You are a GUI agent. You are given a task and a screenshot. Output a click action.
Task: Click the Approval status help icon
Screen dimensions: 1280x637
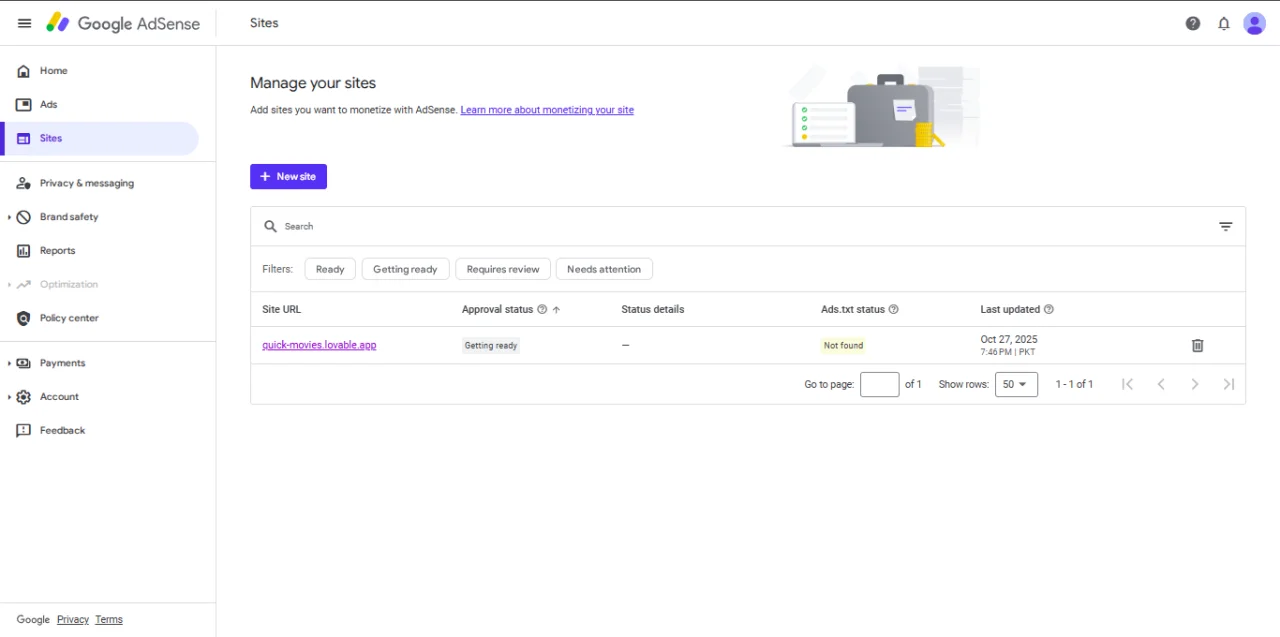(x=542, y=309)
